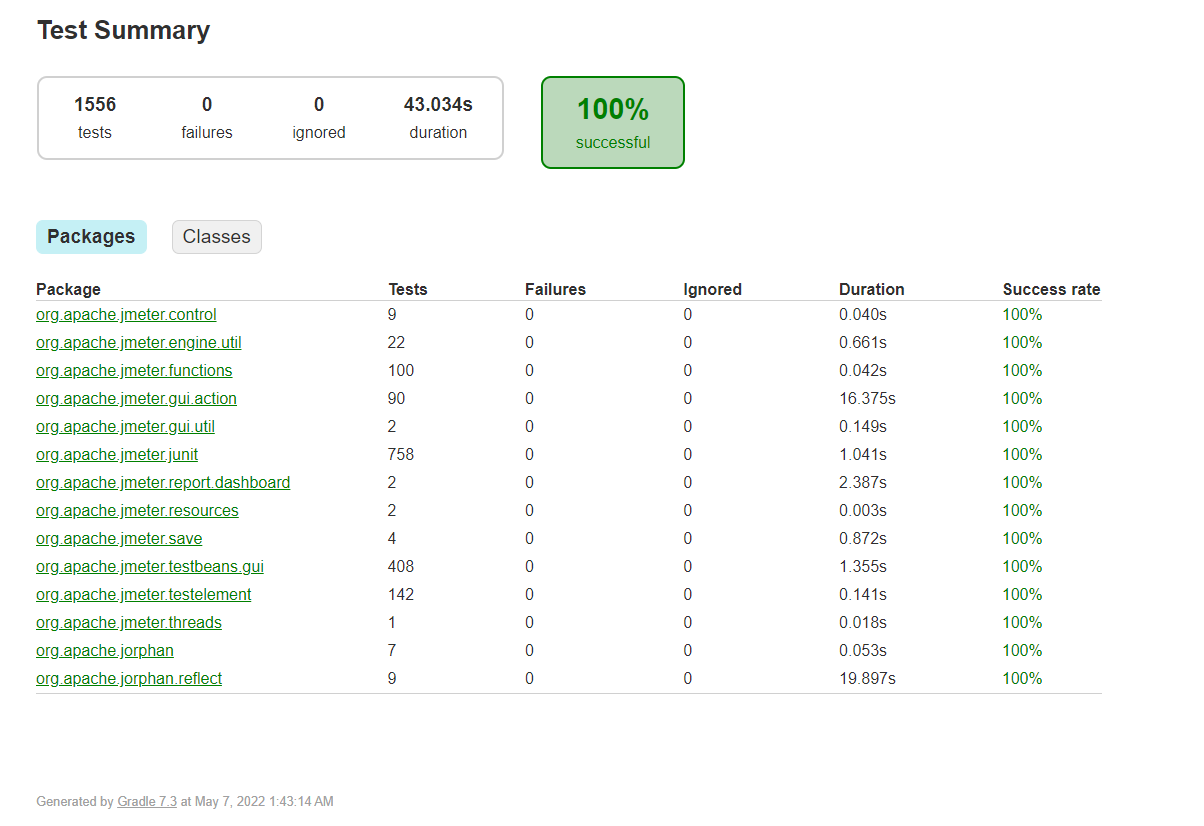Open org.apache.jorphan.reflect package link
Screen dimensions: 1204x826
pos(129,679)
